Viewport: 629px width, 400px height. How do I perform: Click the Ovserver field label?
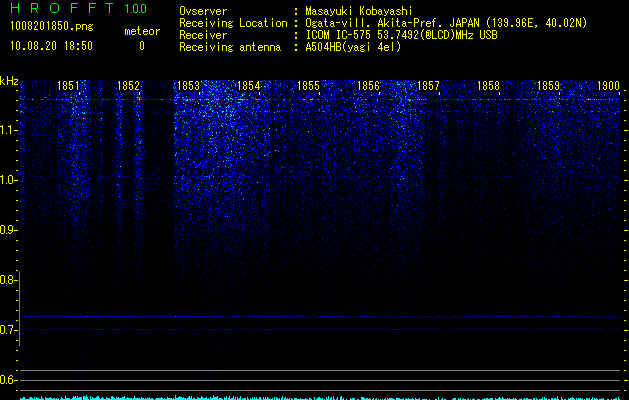(x=203, y=11)
